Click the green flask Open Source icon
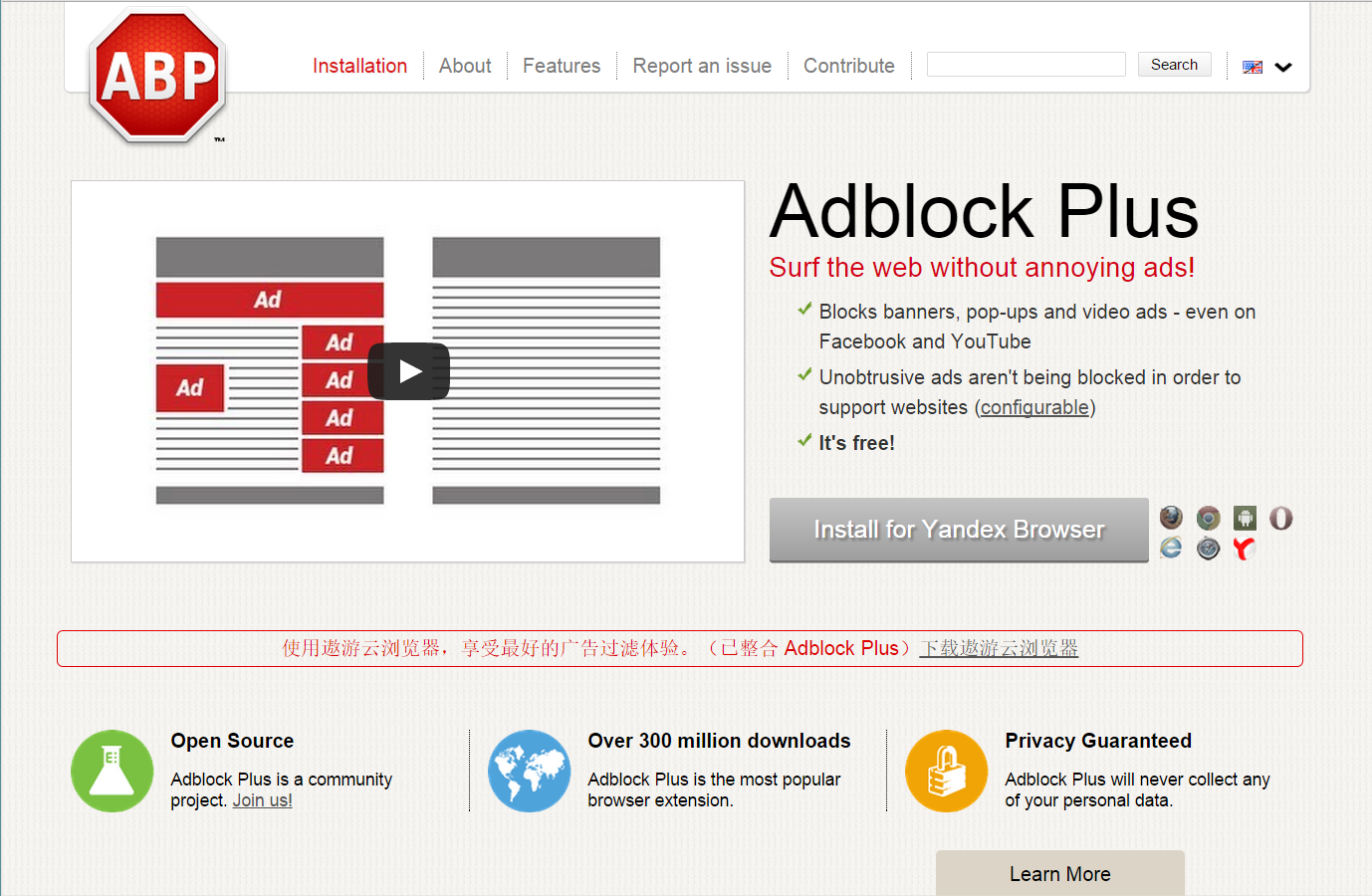Viewport: 1372px width, 896px height. 113,771
